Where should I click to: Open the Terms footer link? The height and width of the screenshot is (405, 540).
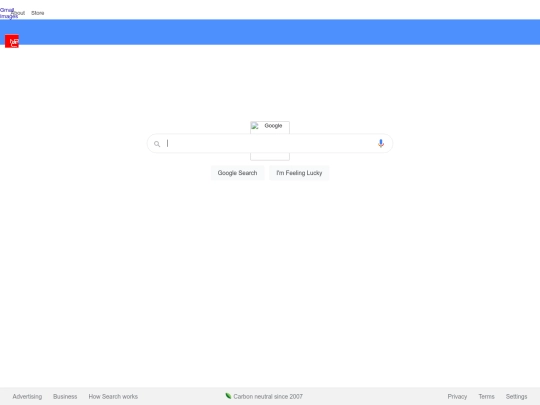[x=486, y=396]
